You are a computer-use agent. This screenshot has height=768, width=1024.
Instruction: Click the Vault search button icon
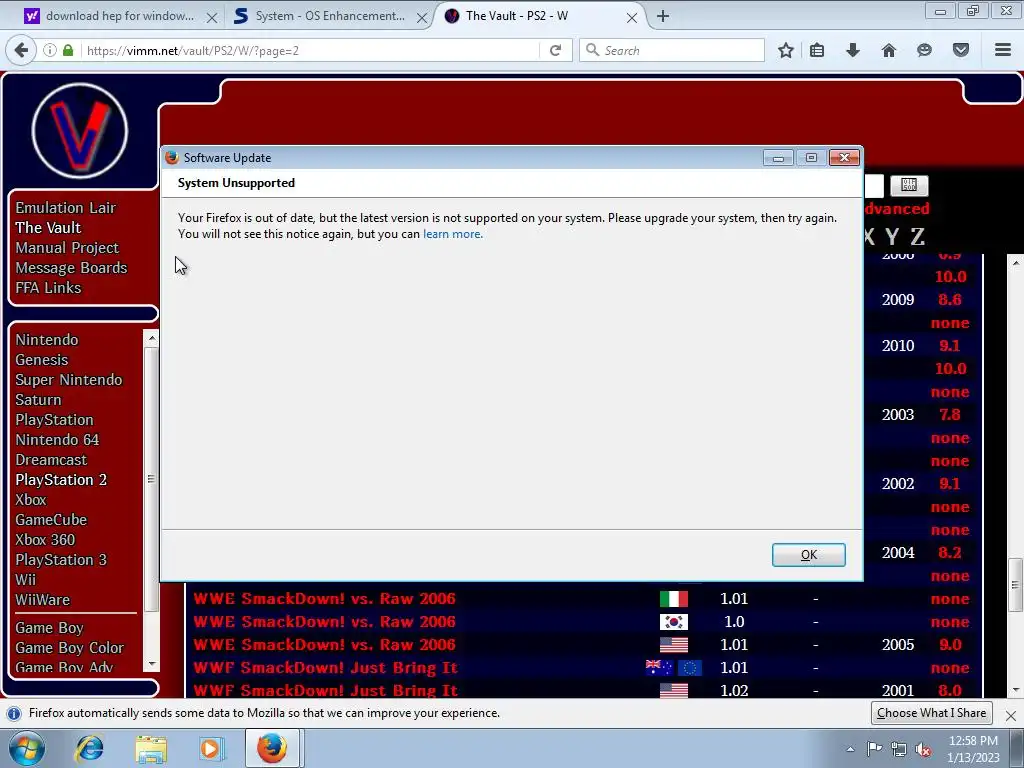[908, 185]
